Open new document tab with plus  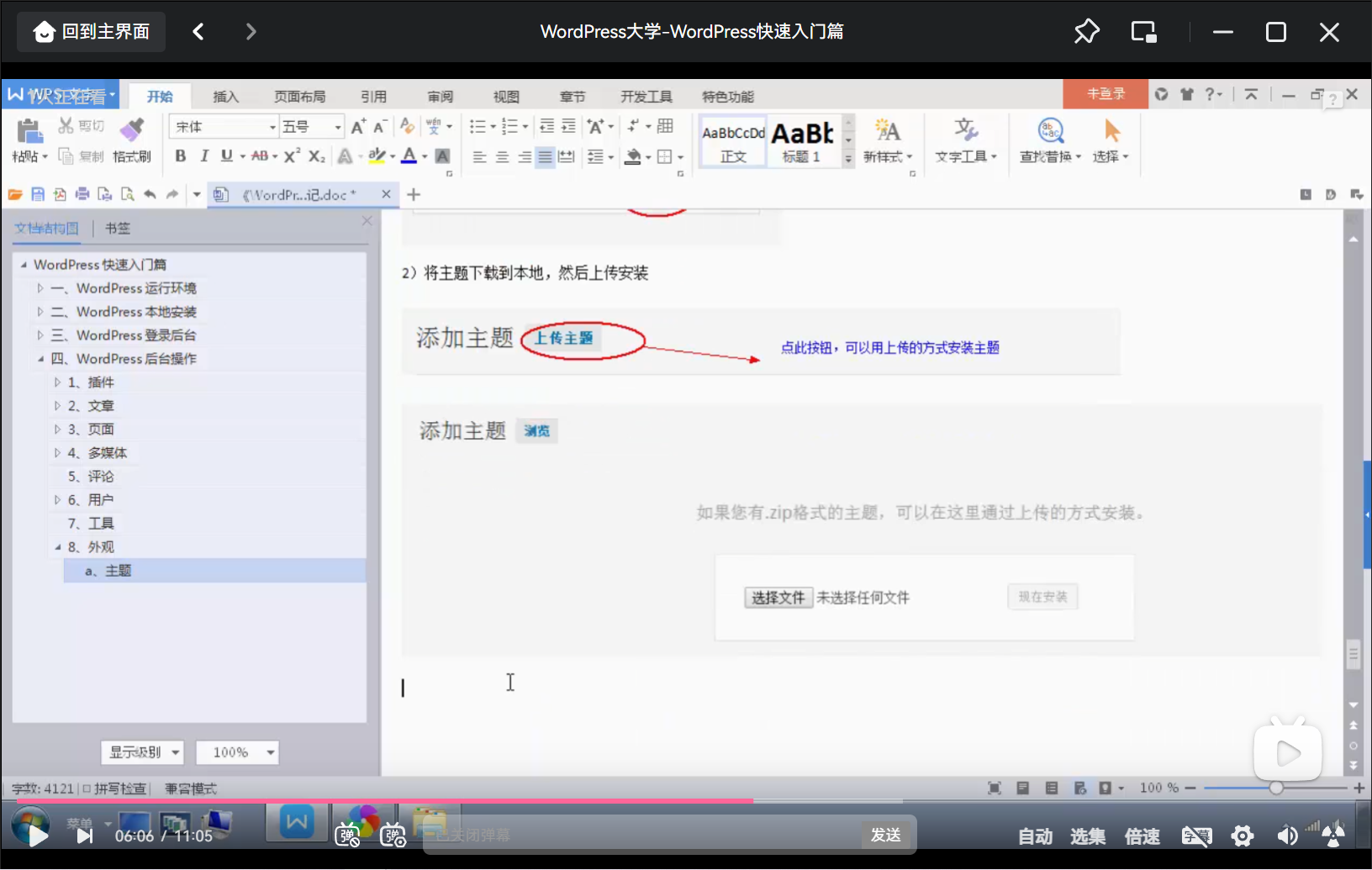click(414, 194)
